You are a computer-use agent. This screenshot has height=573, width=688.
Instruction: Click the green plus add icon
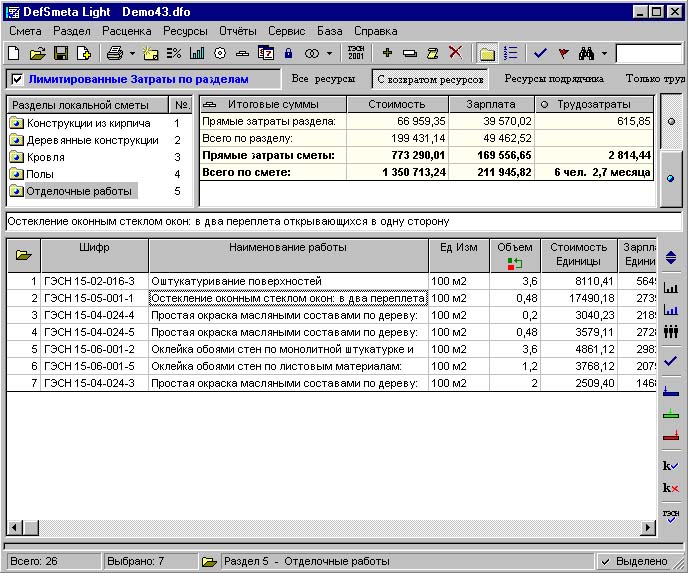387,53
